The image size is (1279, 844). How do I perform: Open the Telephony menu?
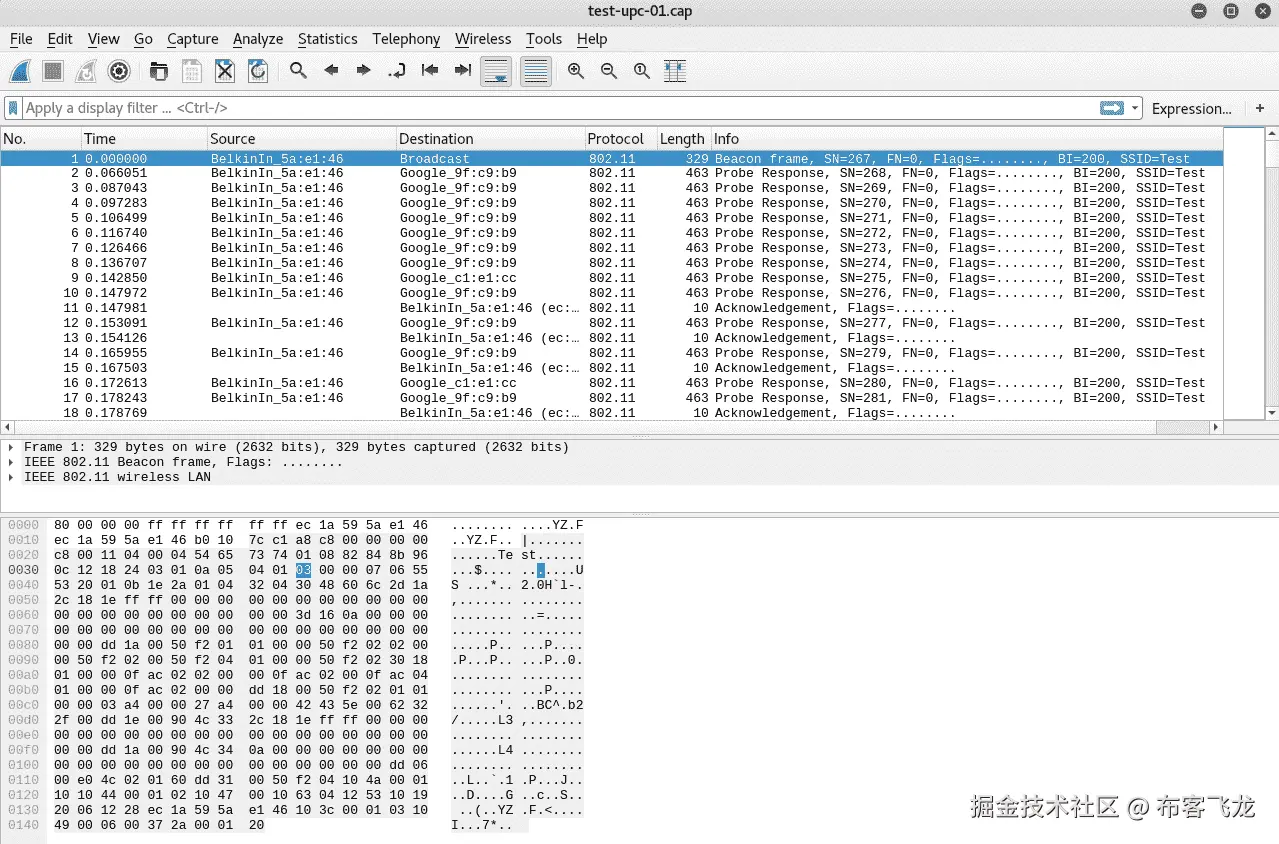406,38
